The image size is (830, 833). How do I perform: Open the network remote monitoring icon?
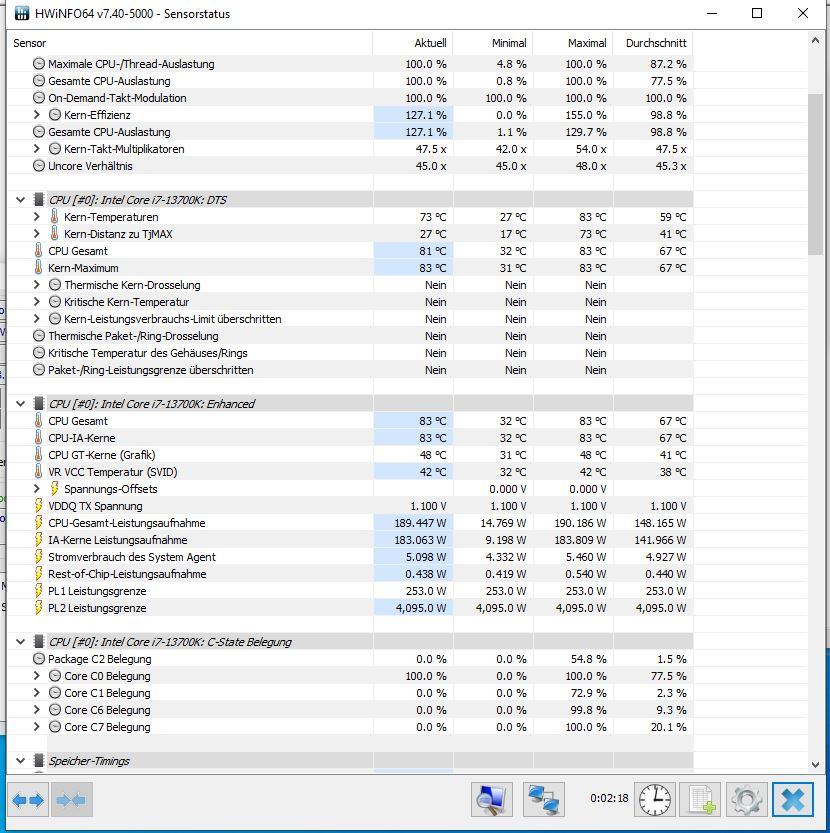tap(544, 800)
